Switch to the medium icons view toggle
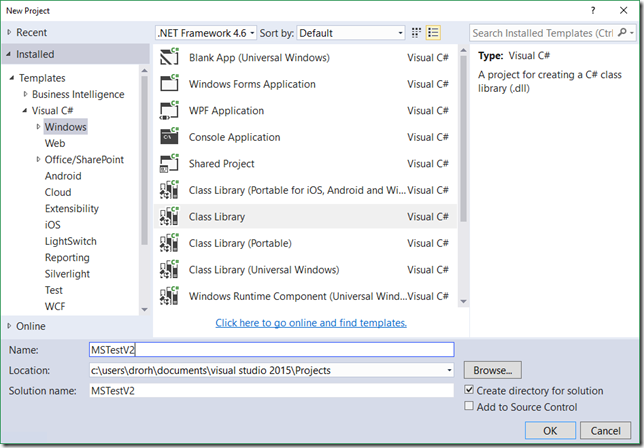This screenshot has width=644, height=448. click(x=416, y=33)
